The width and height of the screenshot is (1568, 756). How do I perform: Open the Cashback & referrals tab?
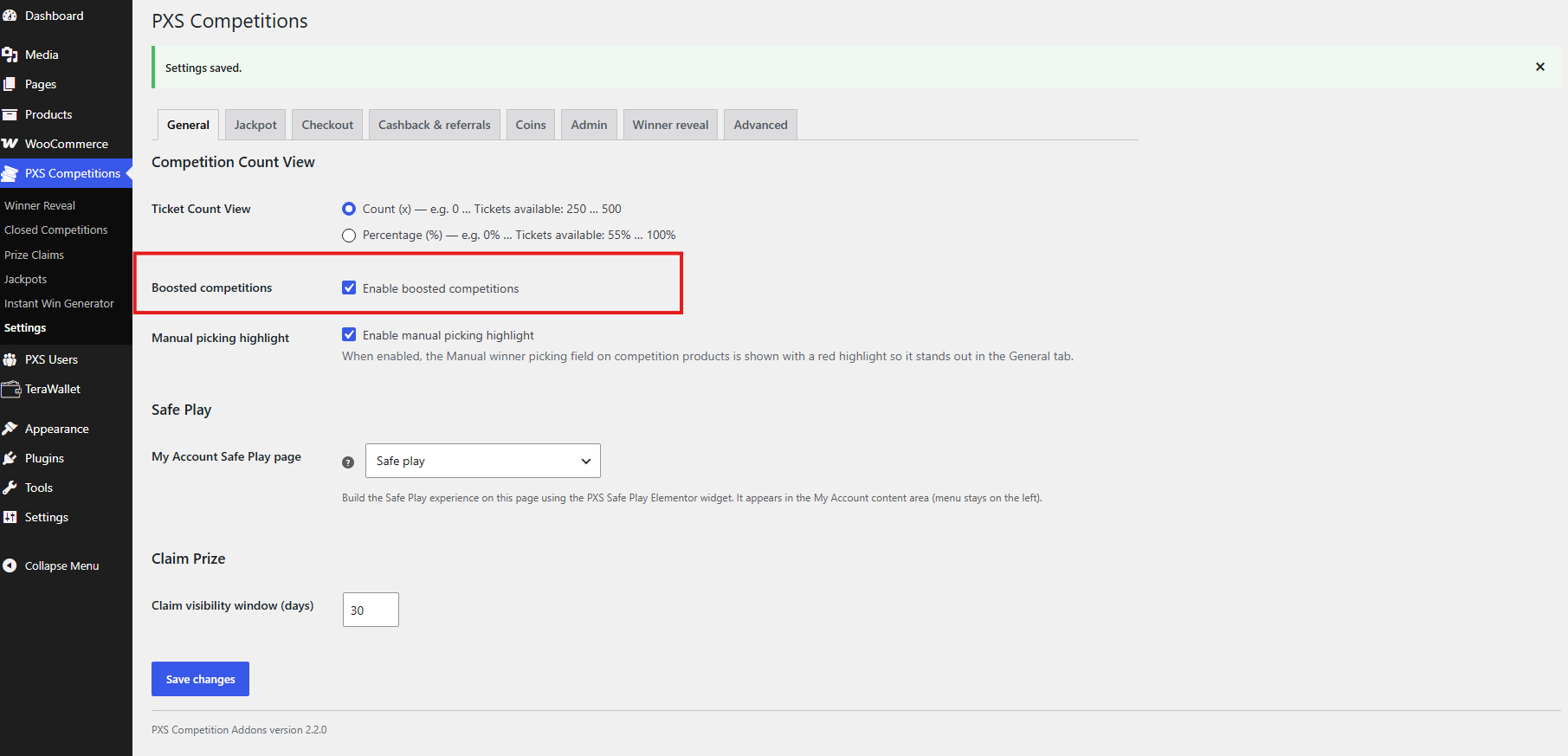click(435, 125)
